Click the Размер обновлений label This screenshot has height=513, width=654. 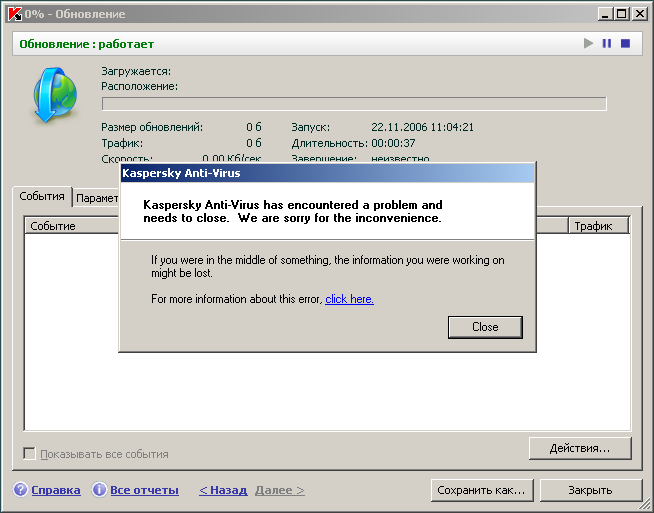coord(152,127)
